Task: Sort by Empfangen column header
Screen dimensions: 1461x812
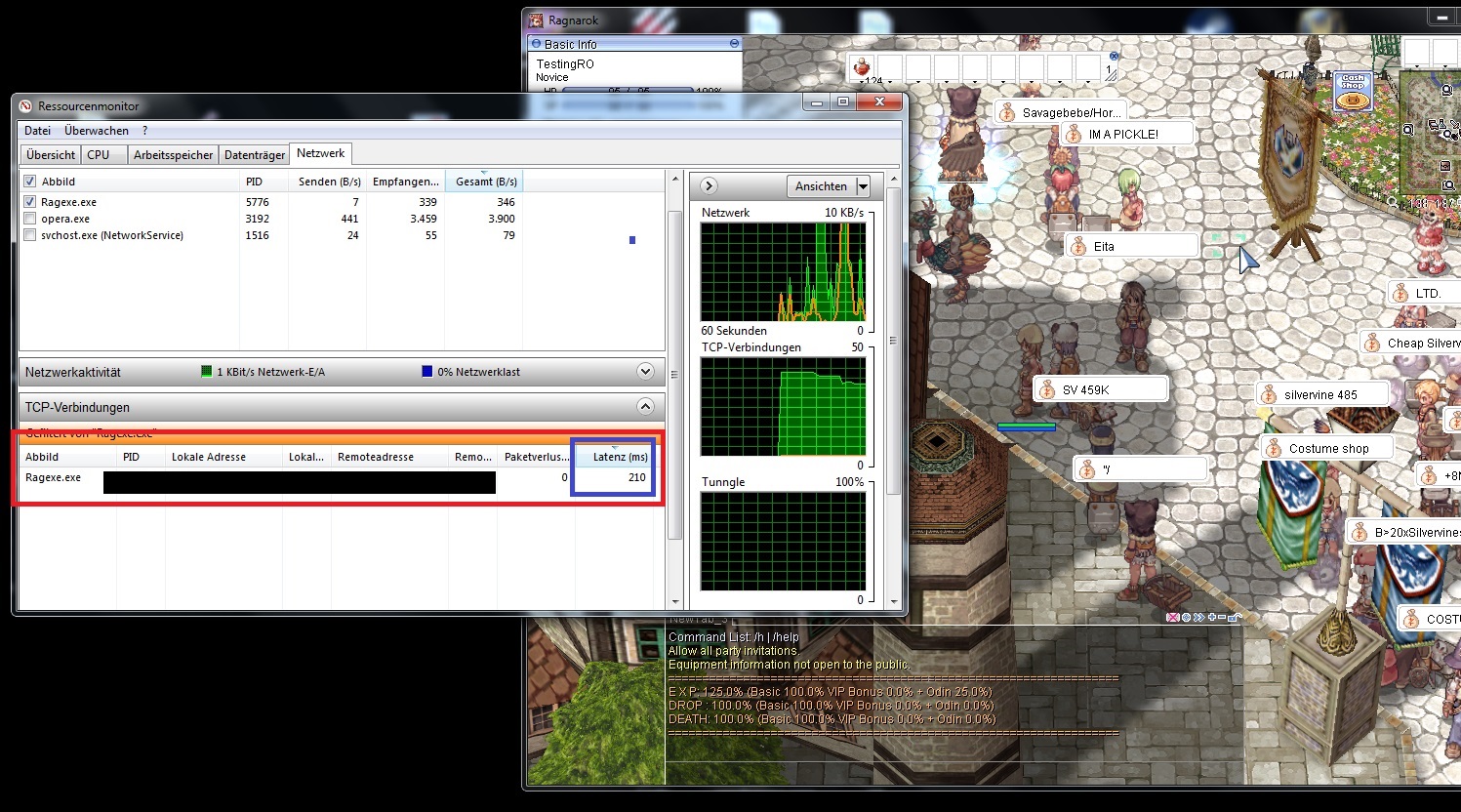Action: coord(405,182)
